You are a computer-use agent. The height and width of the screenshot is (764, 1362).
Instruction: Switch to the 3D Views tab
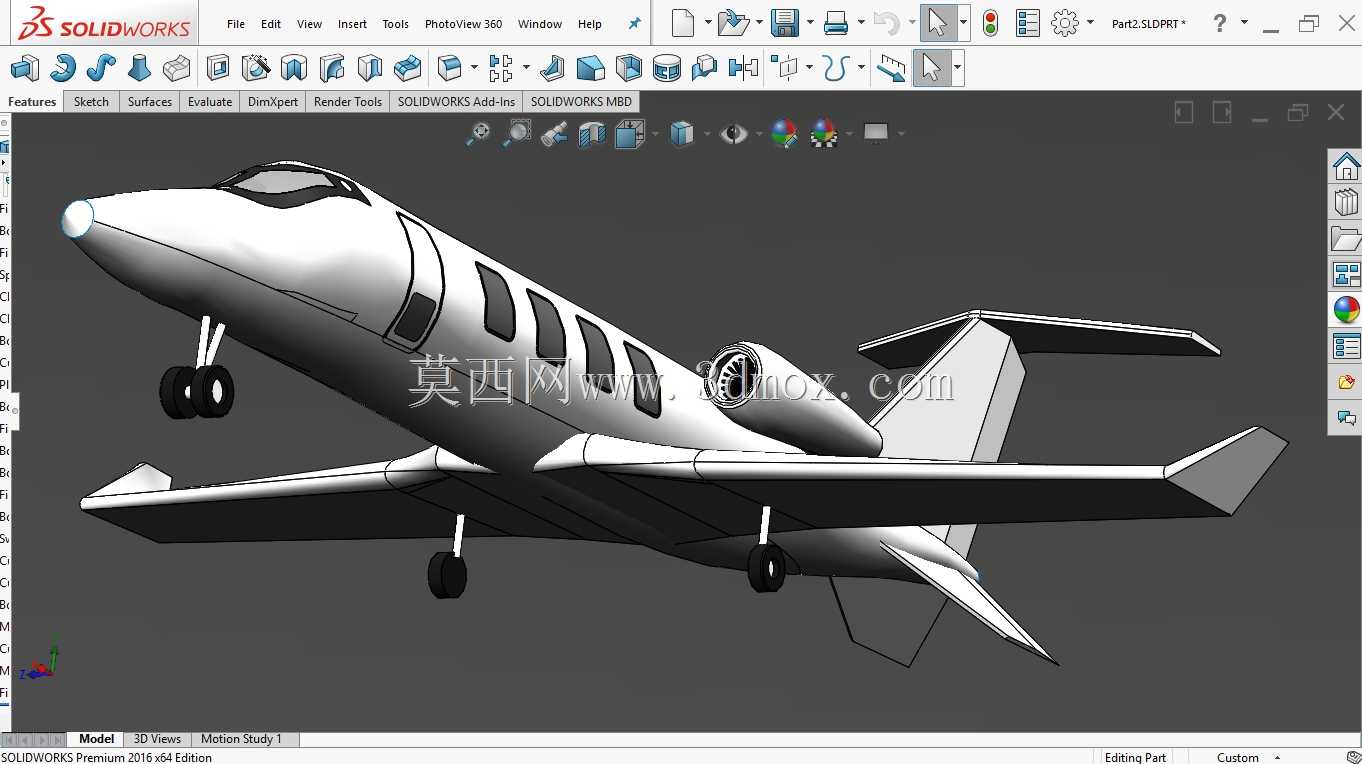(157, 739)
